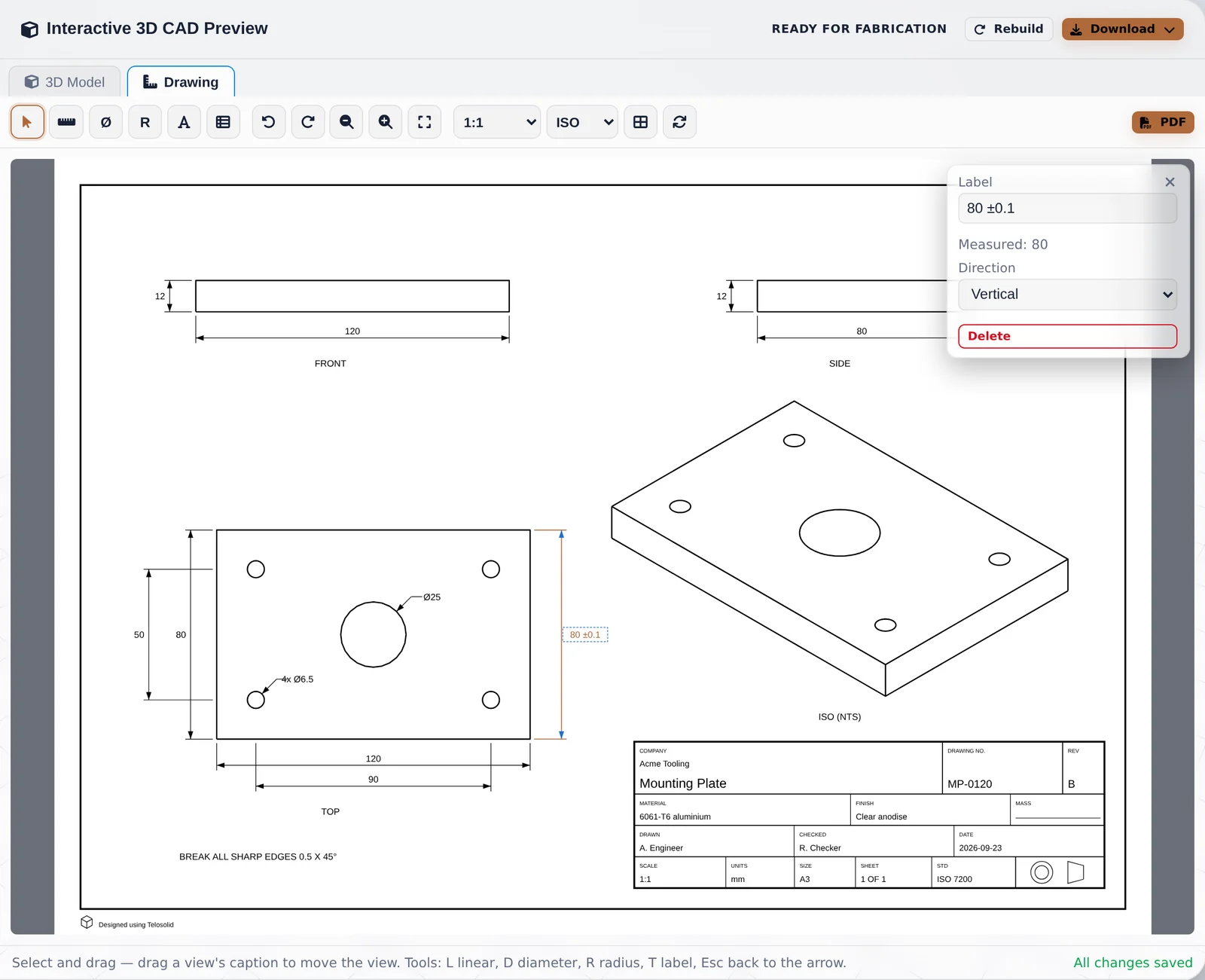Open the title block table tool
This screenshot has width=1205, height=980.
(x=223, y=122)
